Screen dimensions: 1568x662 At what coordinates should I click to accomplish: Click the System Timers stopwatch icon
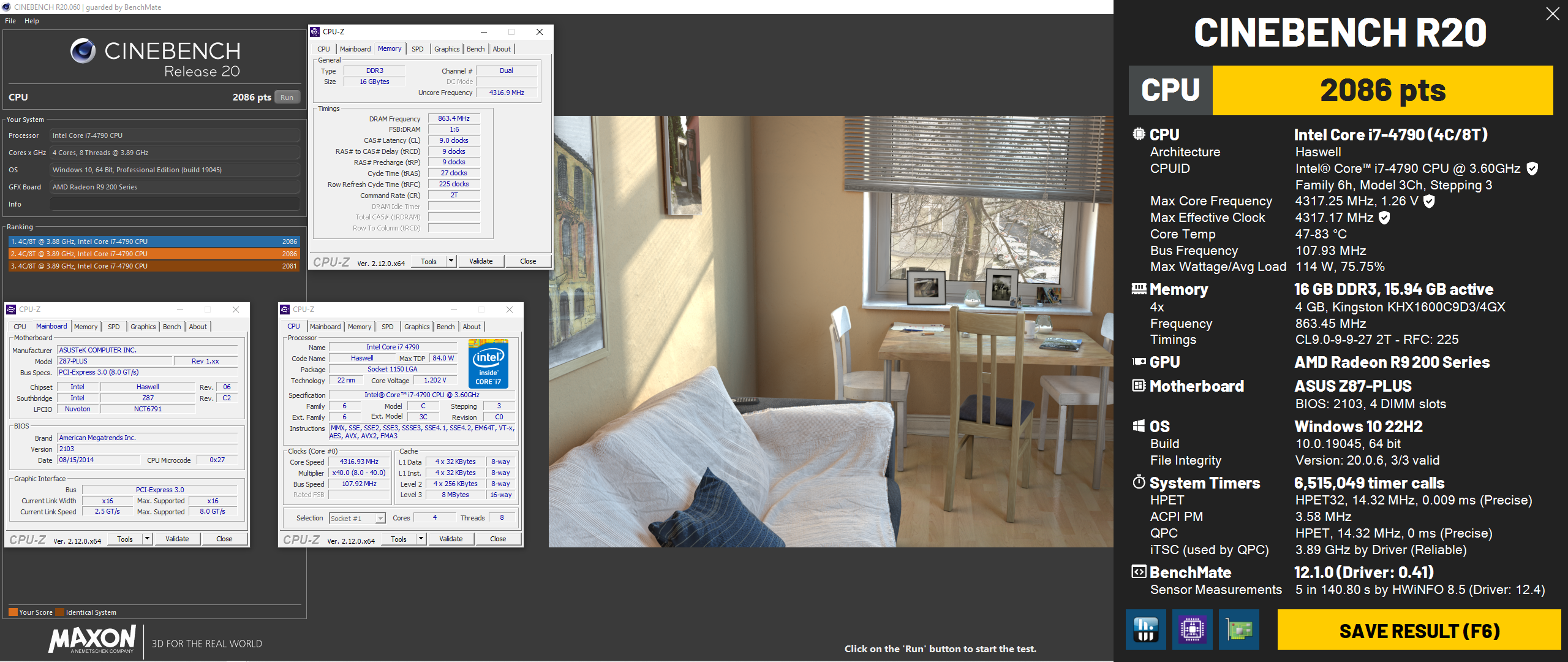[1139, 482]
